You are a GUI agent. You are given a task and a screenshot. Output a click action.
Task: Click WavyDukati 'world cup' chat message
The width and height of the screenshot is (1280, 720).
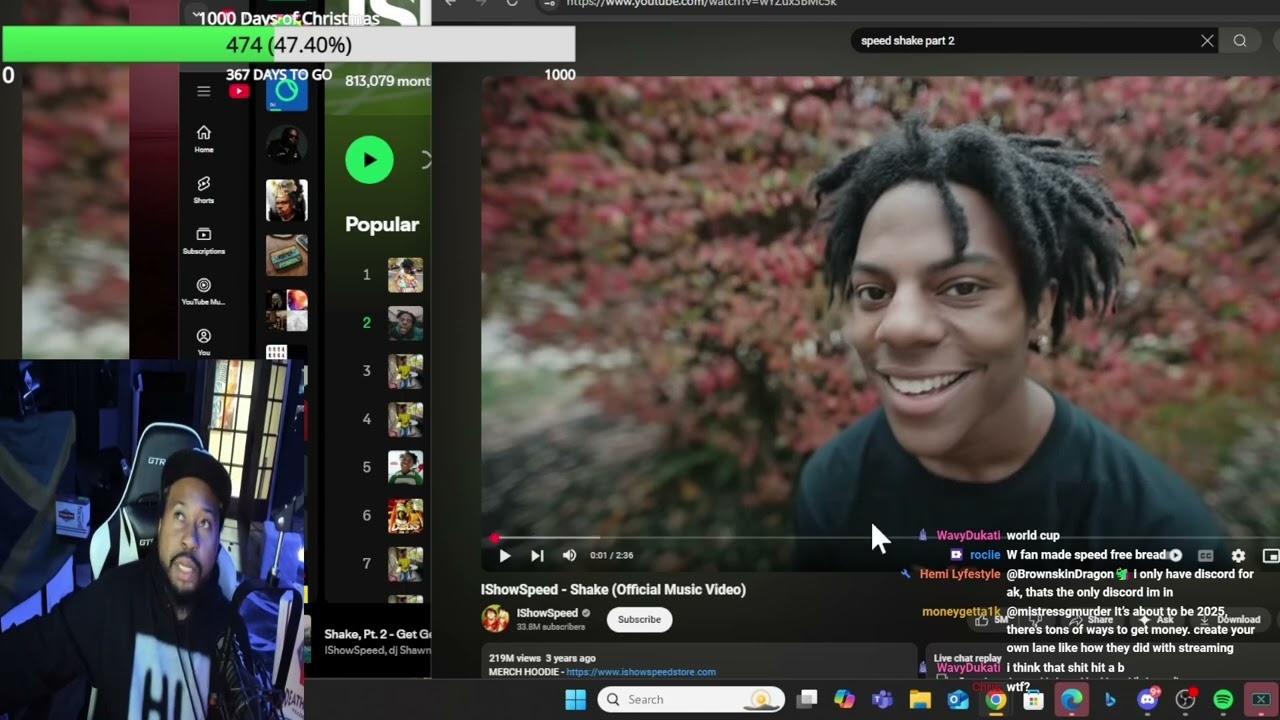pos(1033,536)
